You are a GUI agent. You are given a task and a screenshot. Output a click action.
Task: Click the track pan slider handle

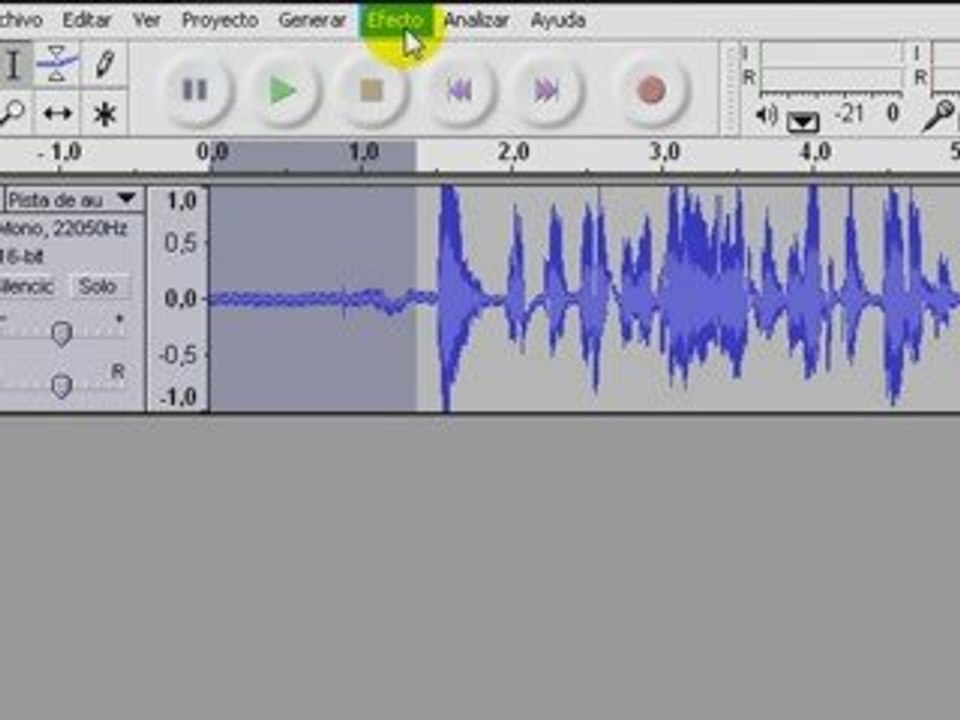[x=61, y=386]
